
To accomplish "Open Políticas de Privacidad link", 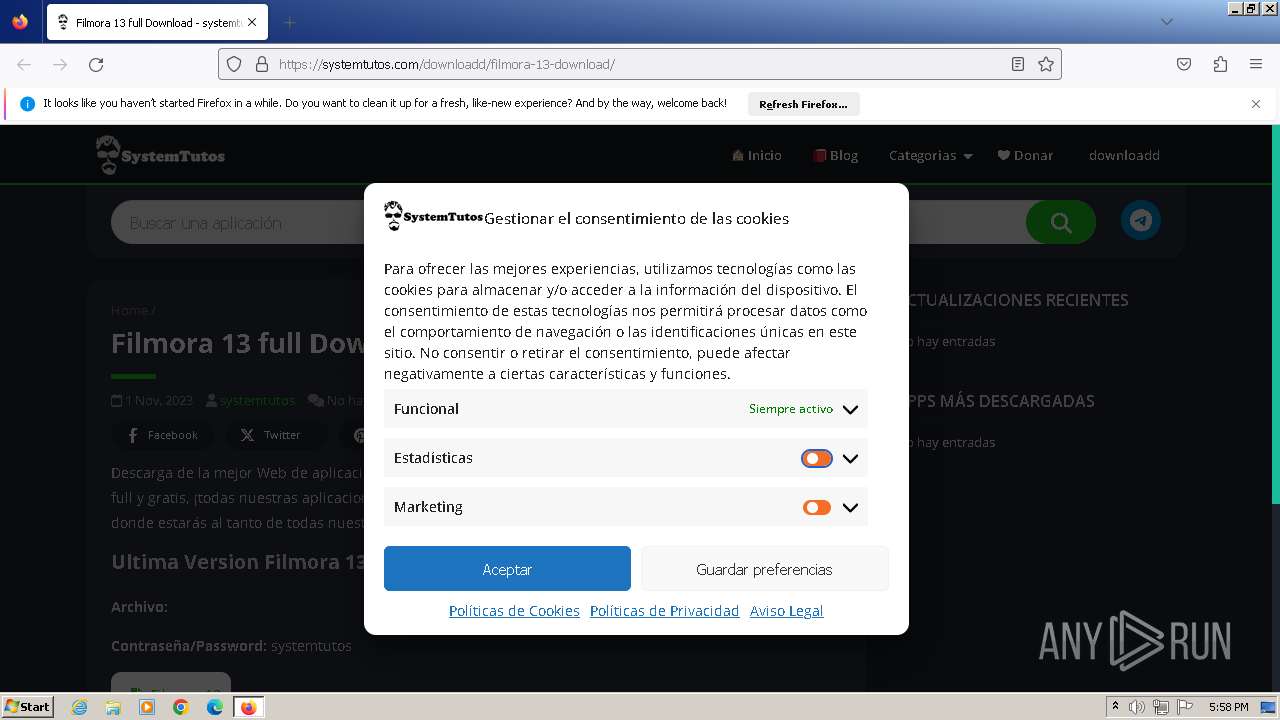I will [x=664, y=611].
